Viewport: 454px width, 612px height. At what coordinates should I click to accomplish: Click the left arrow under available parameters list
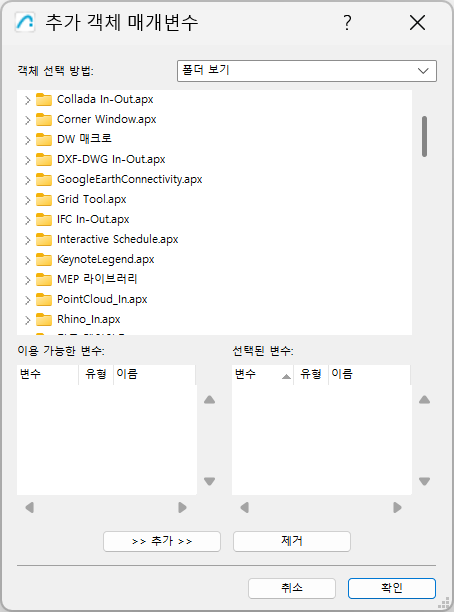[x=30, y=507]
